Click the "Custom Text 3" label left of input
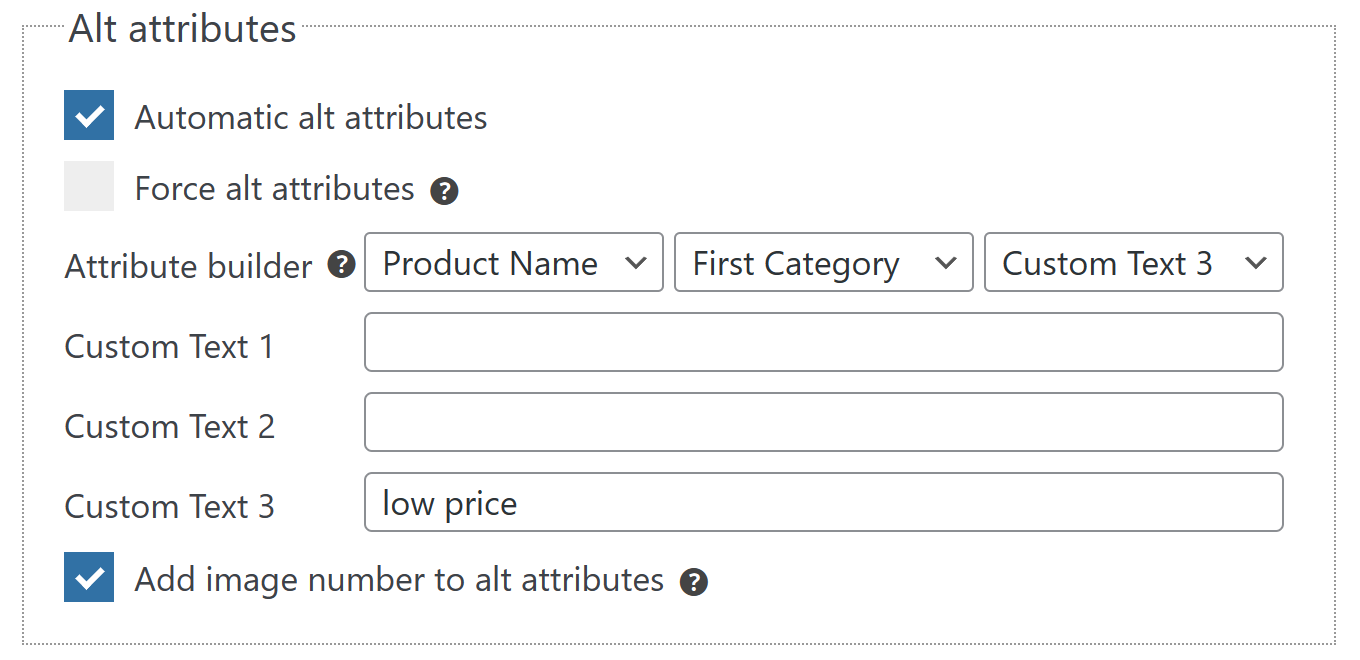 click(x=169, y=507)
